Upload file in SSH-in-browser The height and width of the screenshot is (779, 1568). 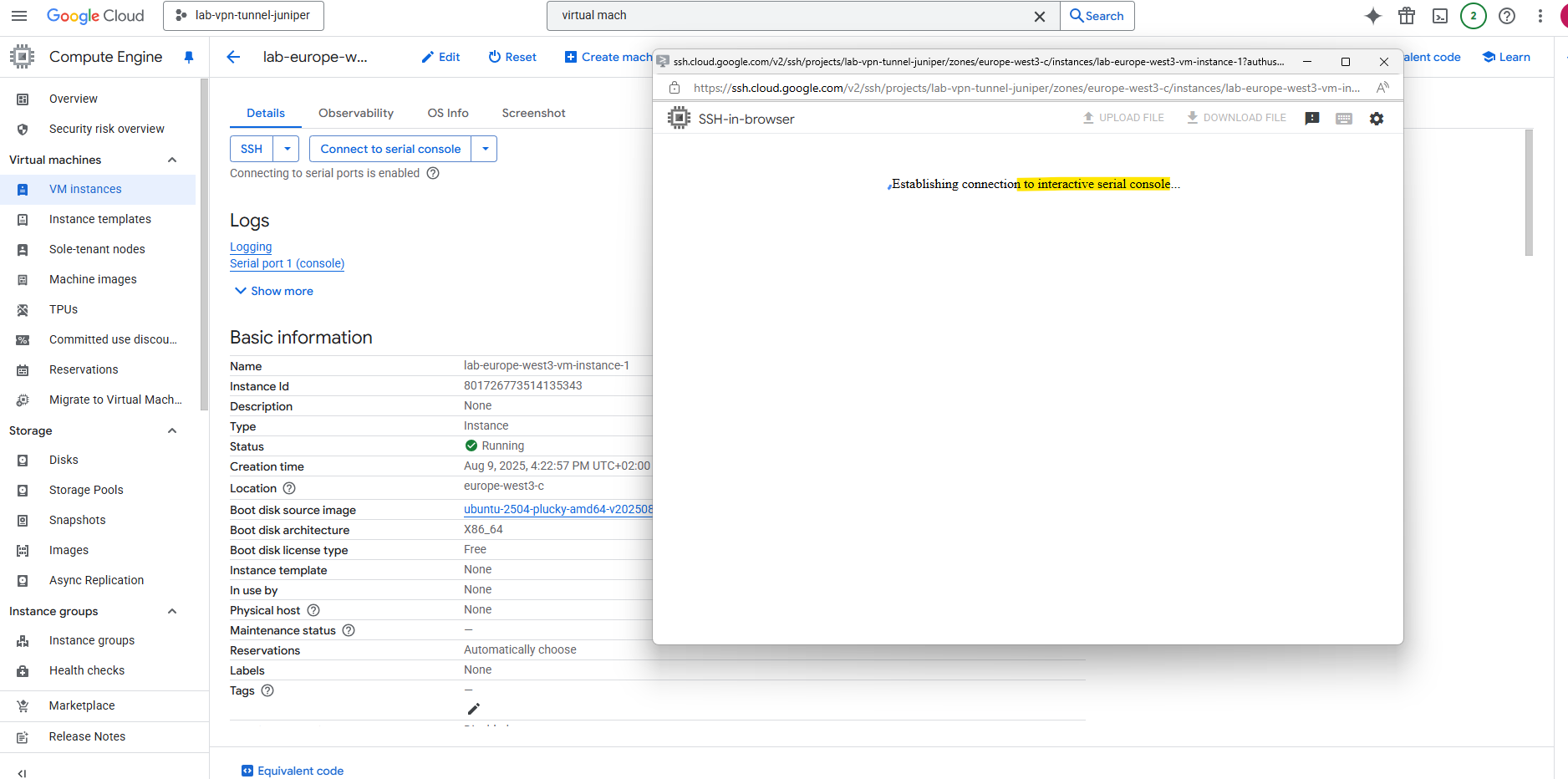click(x=1123, y=118)
